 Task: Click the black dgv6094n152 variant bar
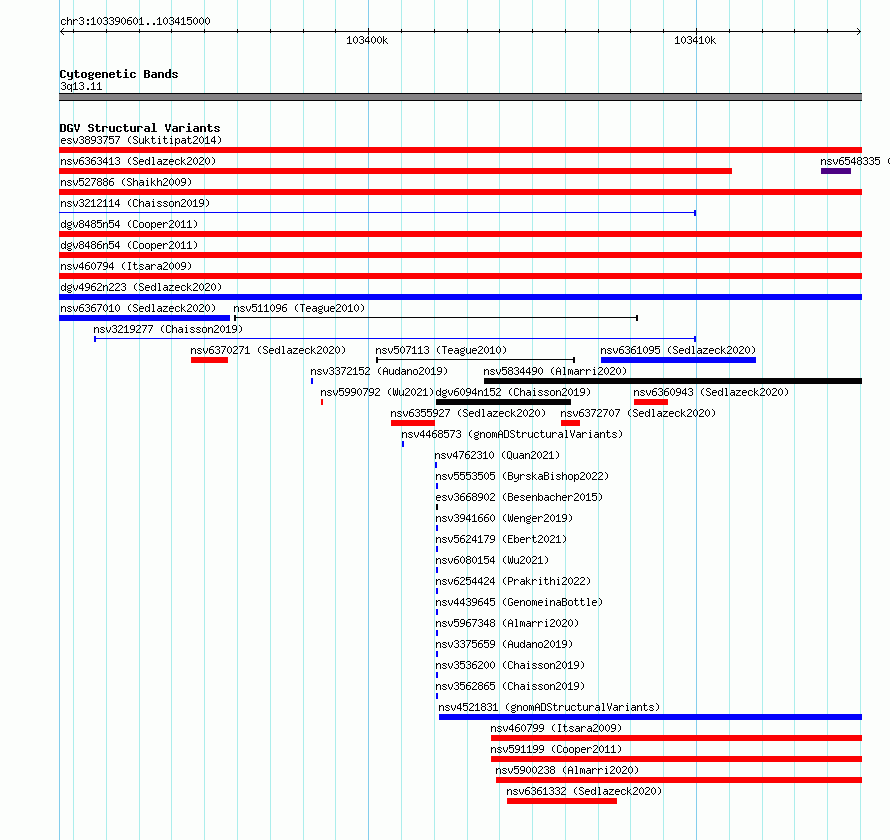(x=503, y=402)
